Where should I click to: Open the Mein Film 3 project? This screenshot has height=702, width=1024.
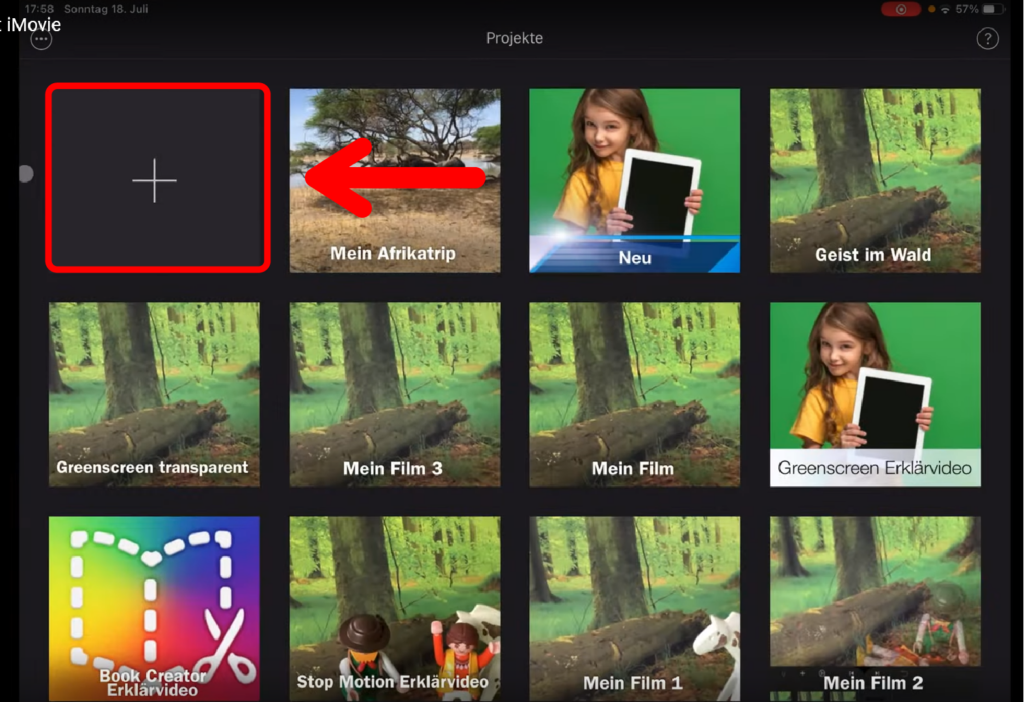click(394, 394)
